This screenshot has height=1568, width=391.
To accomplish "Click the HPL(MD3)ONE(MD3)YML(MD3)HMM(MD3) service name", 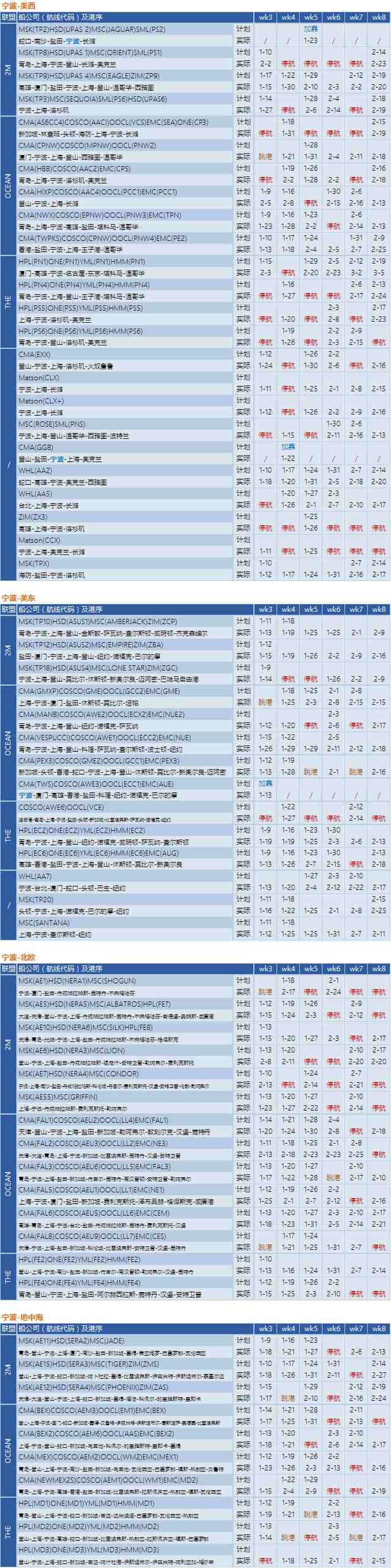I will coord(87,1549).
